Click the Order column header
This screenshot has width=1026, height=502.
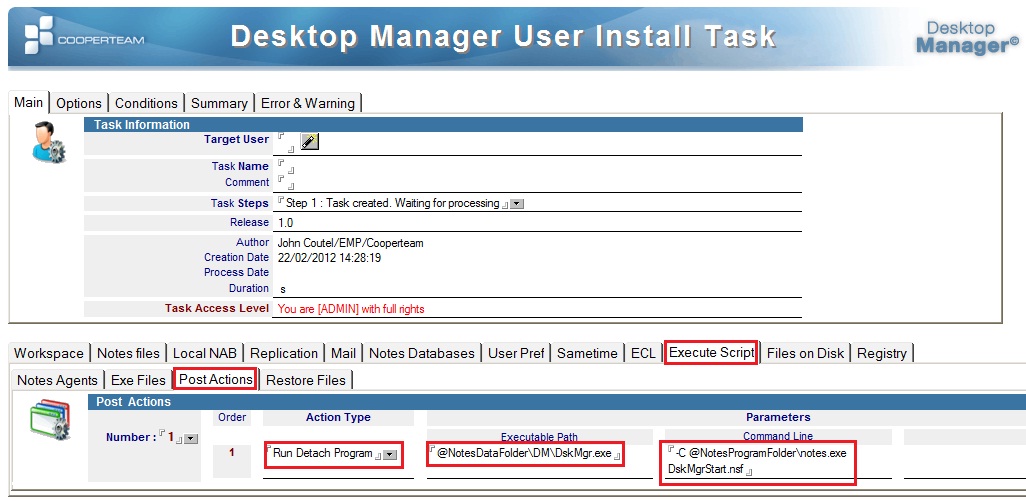[x=232, y=418]
